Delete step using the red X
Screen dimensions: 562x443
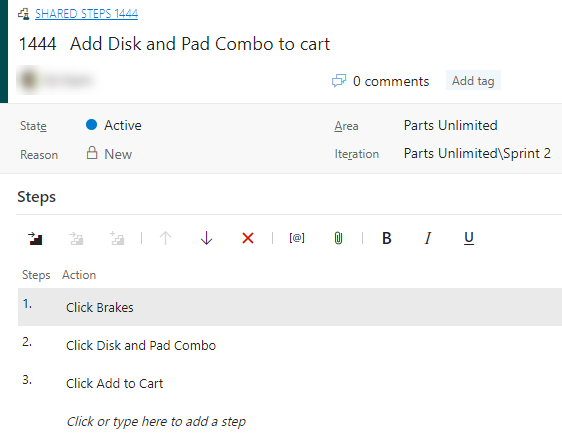pos(248,238)
